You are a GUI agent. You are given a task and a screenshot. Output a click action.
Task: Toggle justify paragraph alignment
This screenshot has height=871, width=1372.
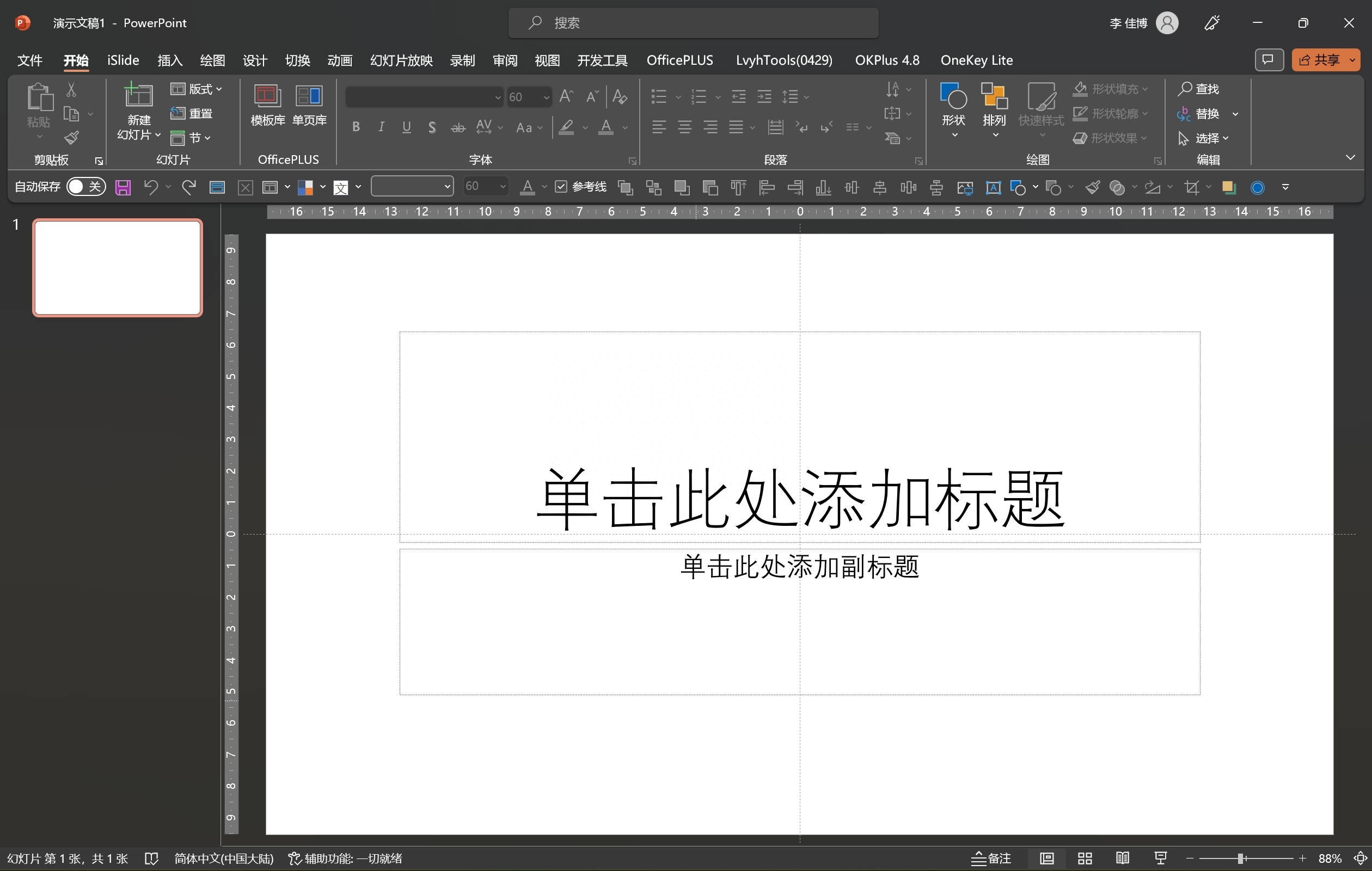736,127
